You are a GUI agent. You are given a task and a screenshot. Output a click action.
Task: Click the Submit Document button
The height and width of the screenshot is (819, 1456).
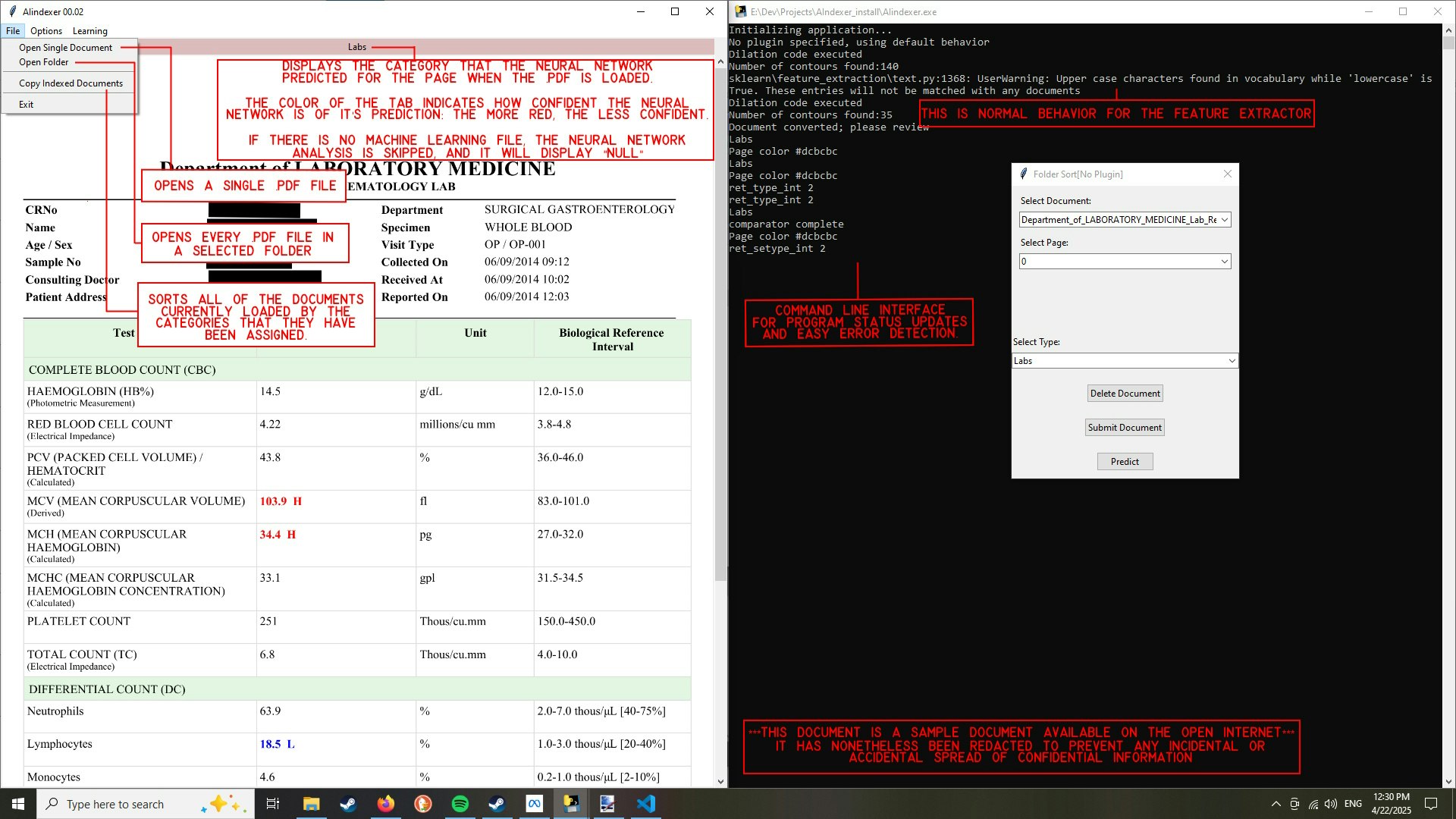pos(1125,428)
